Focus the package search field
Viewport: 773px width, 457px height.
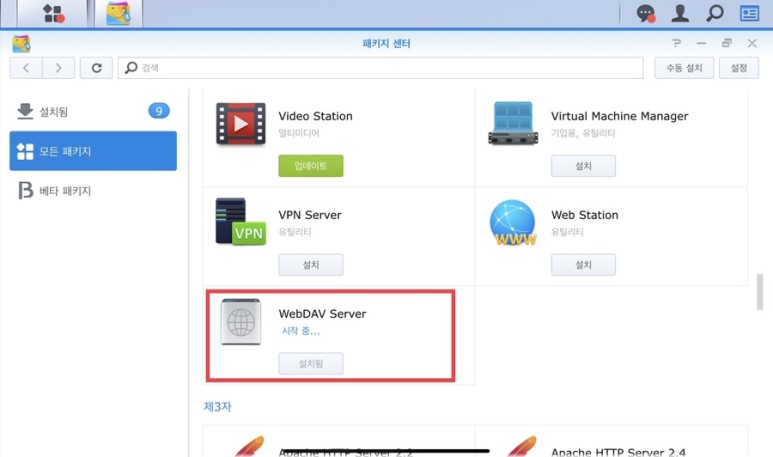380,68
